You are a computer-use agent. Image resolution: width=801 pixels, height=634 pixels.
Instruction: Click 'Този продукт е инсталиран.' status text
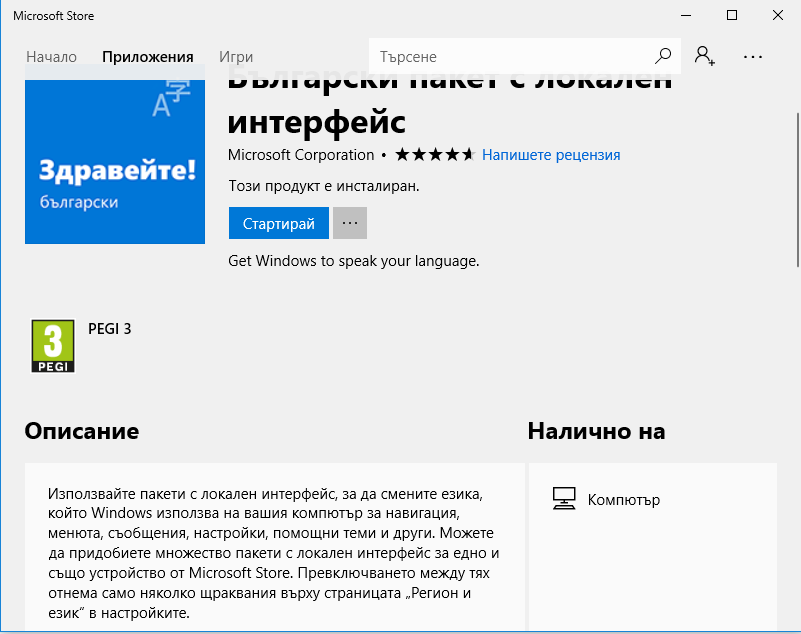coord(324,186)
